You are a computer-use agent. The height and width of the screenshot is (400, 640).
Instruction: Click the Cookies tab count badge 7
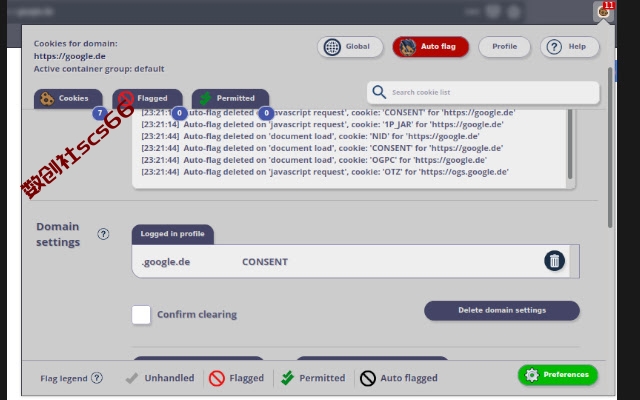coord(100,113)
